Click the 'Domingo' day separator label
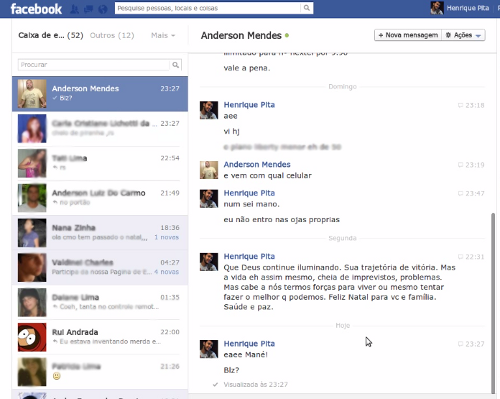 click(342, 87)
